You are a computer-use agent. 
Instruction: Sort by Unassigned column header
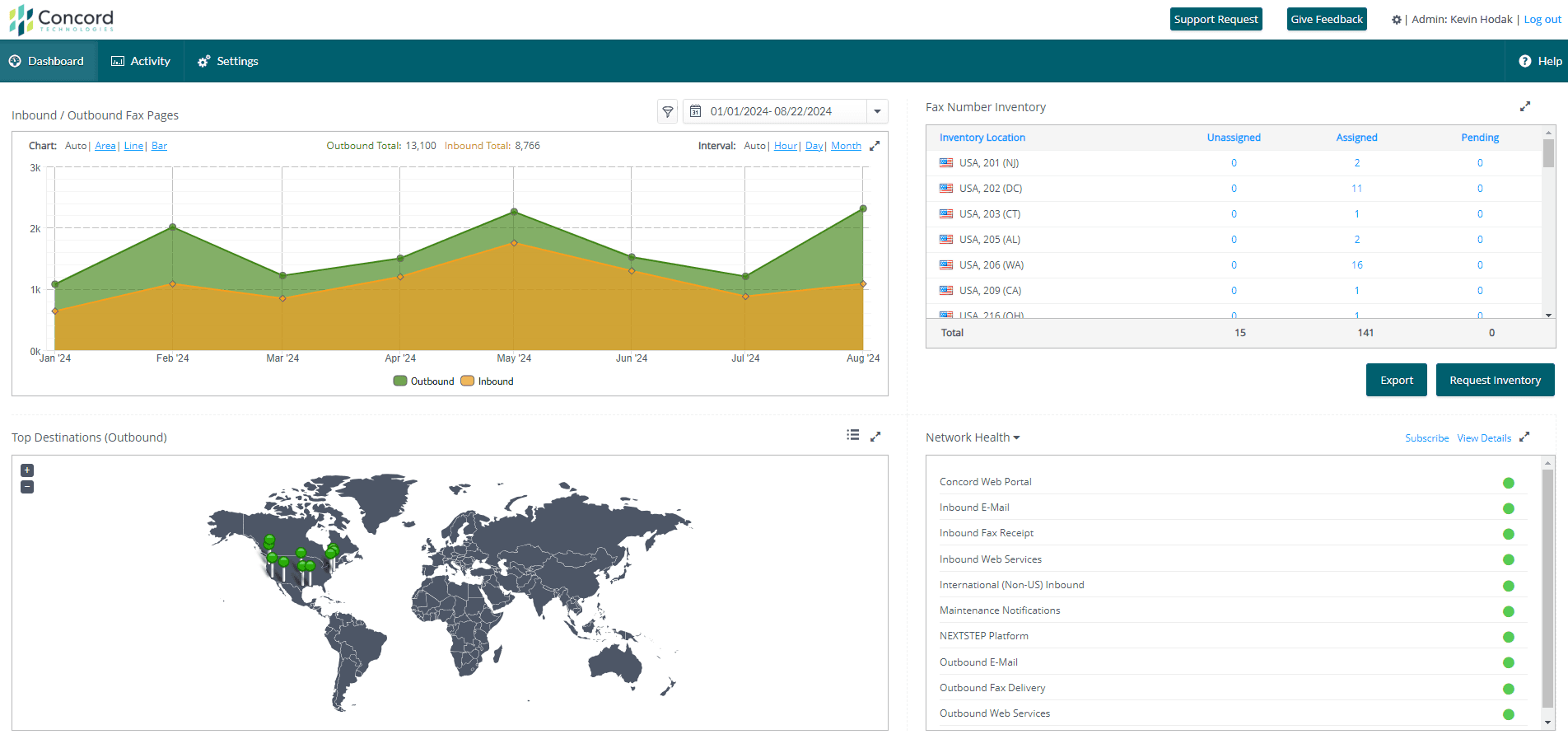click(x=1234, y=138)
